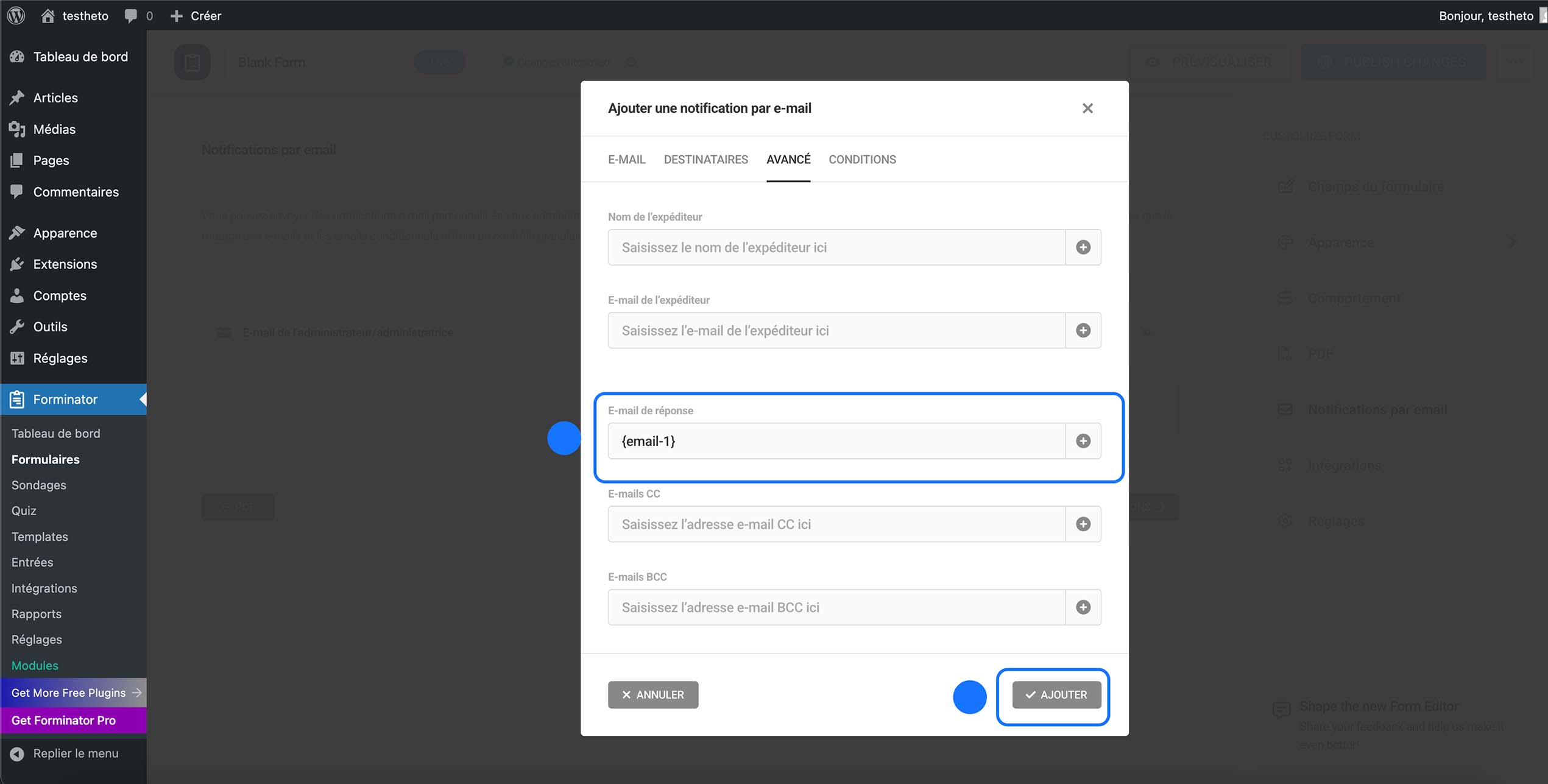Cancel using the ANNULER button
Viewport: 1548px width, 784px height.
652,694
